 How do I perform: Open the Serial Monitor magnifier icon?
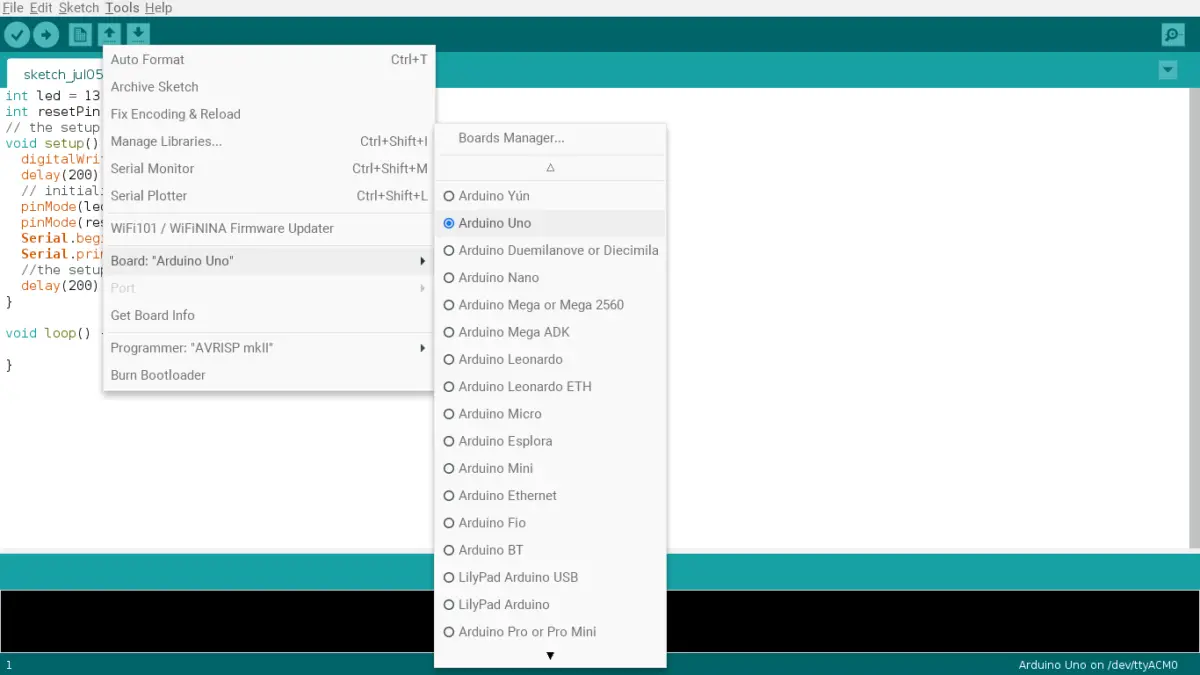[x=1173, y=35]
